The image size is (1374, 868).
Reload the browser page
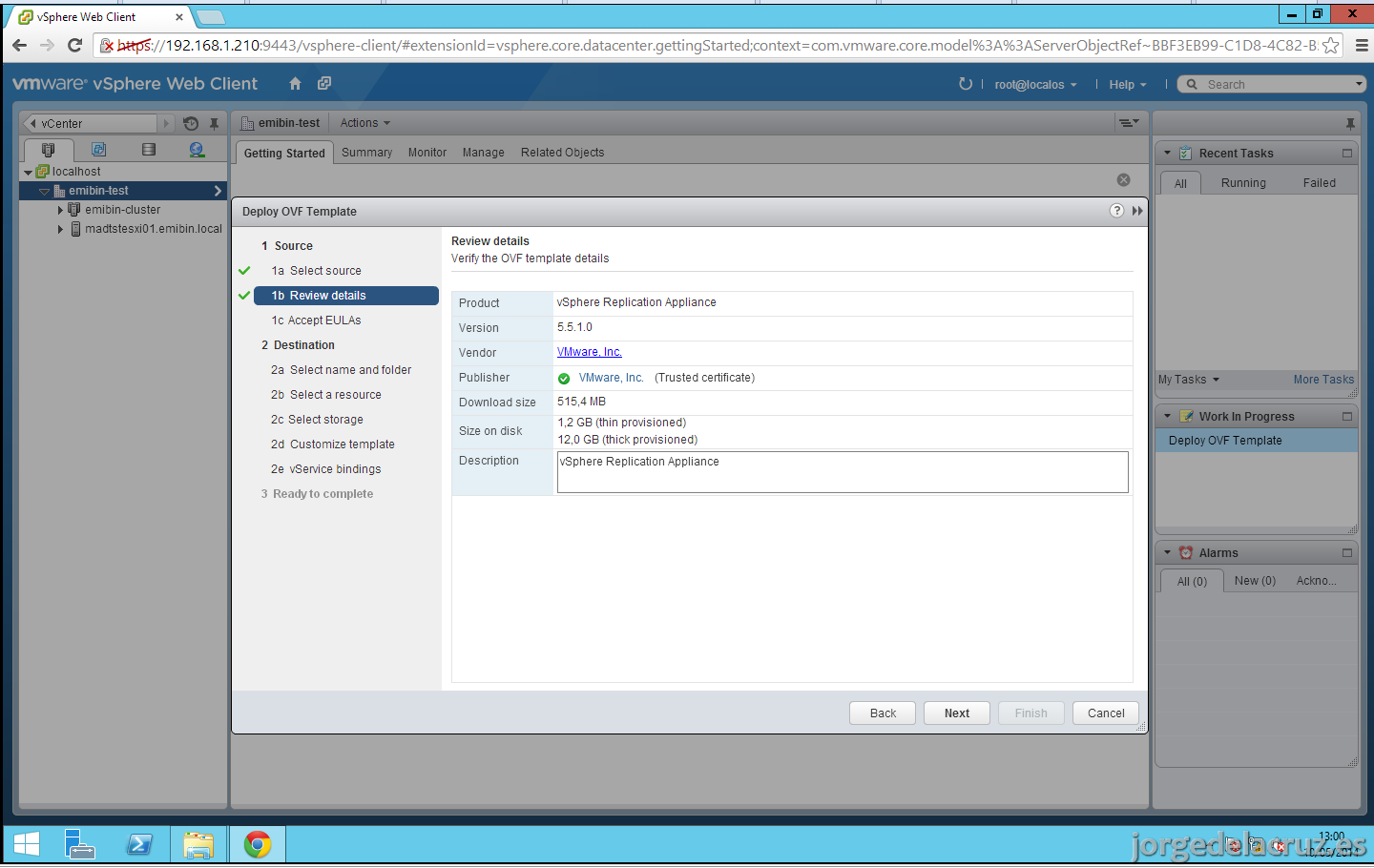click(x=75, y=45)
